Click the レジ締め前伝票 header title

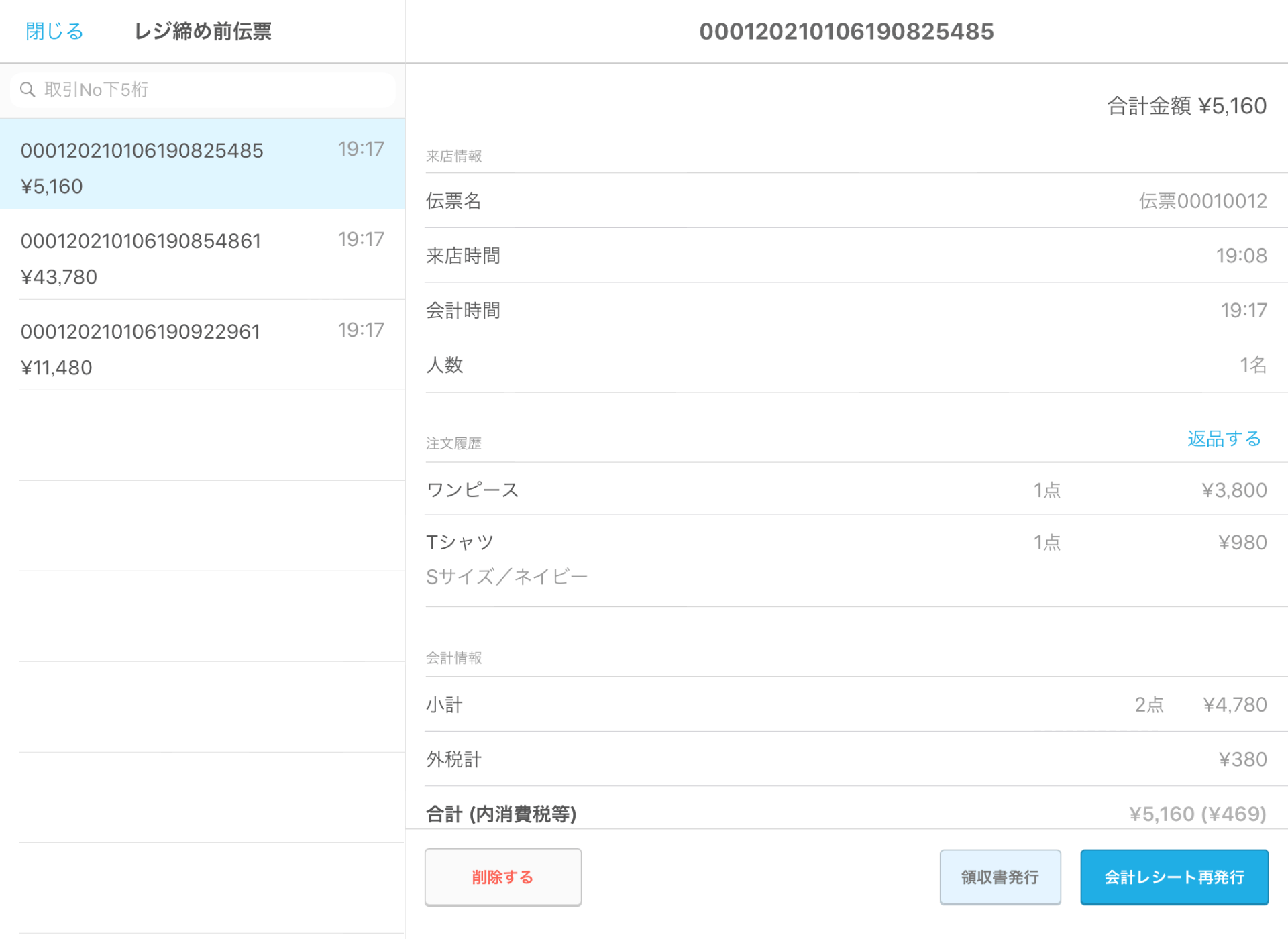click(203, 31)
